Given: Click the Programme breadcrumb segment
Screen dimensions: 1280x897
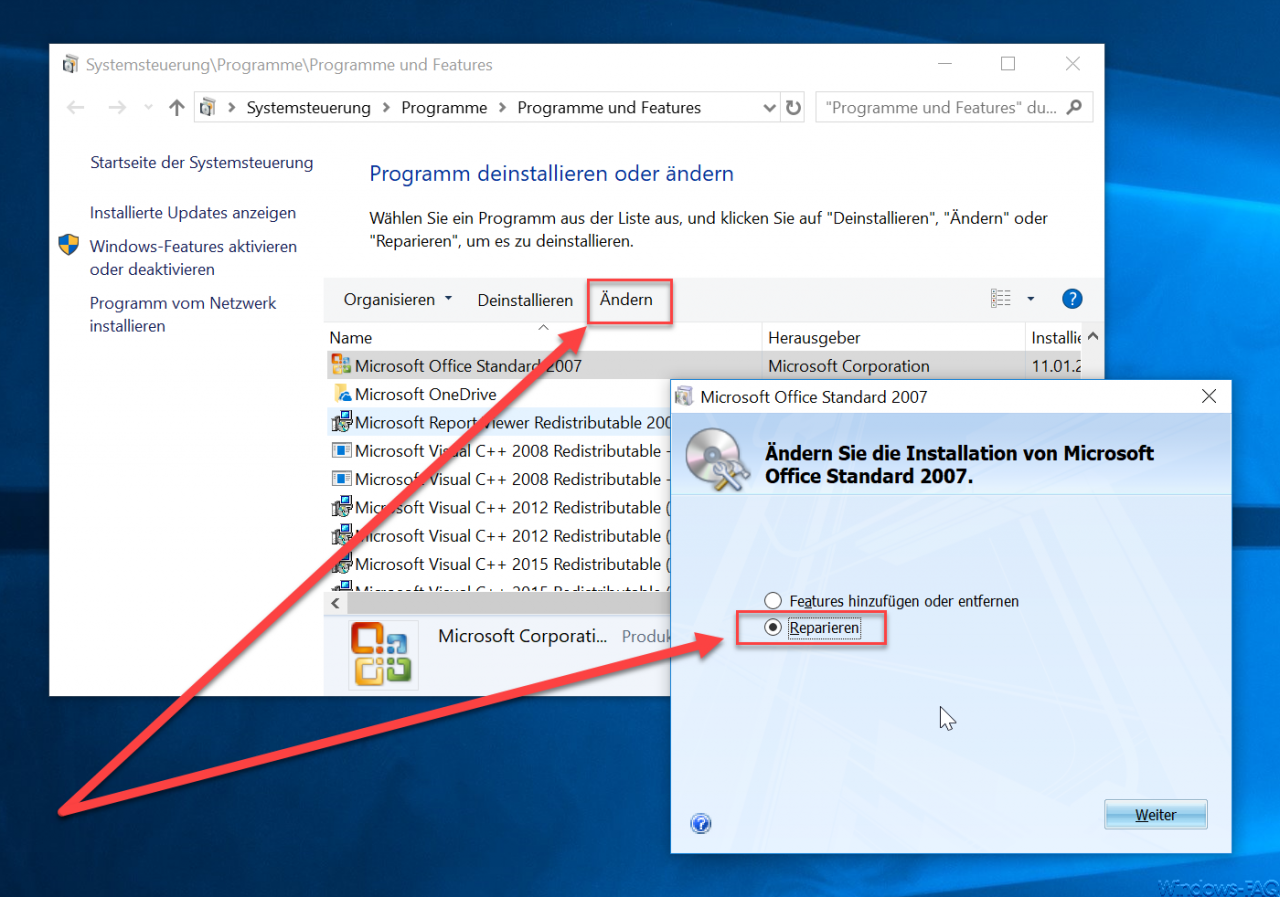Looking at the screenshot, I should coord(444,107).
